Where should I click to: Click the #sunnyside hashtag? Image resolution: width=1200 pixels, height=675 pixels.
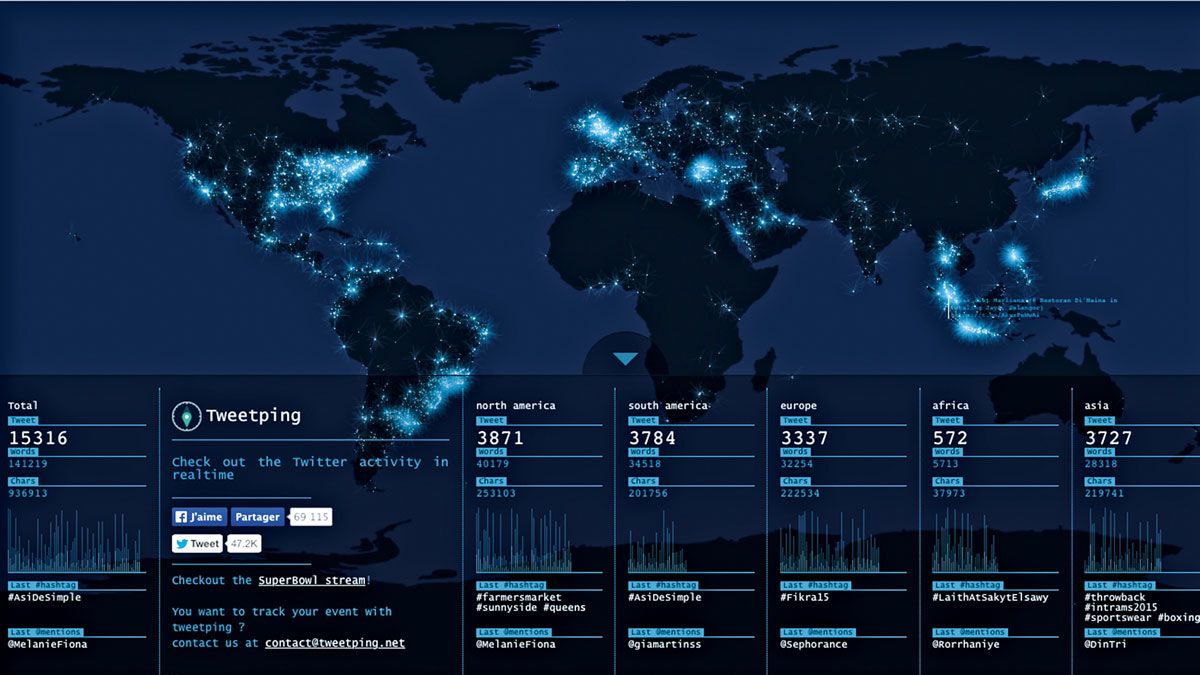click(508, 608)
